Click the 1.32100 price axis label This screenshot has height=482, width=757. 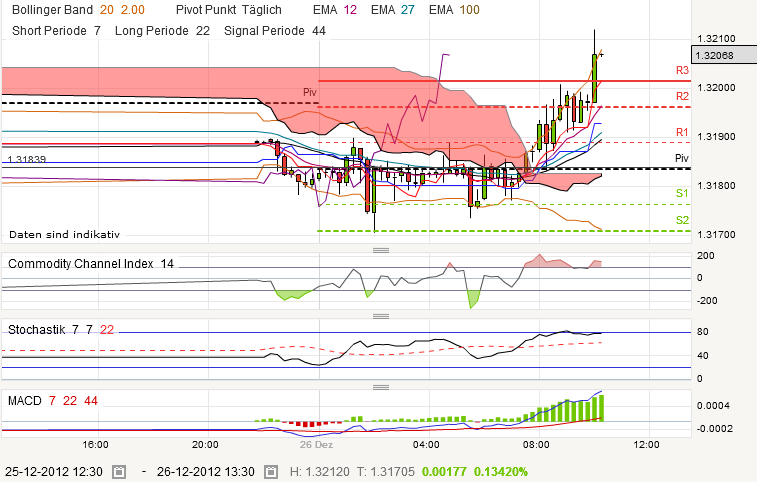click(x=716, y=39)
